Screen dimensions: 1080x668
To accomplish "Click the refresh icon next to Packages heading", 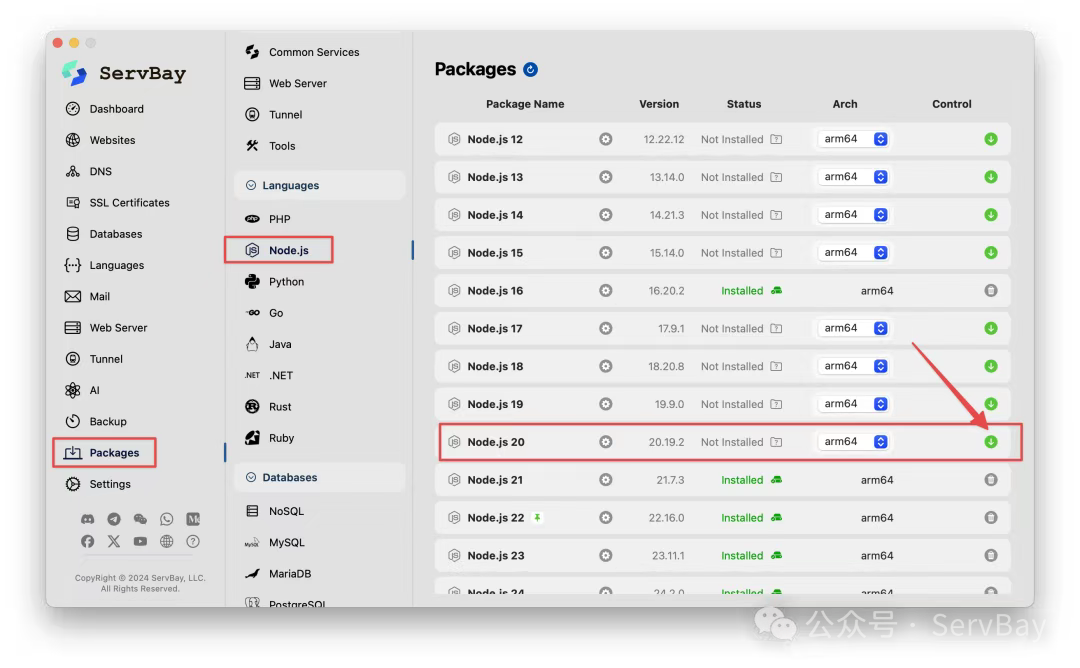I will 530,70.
